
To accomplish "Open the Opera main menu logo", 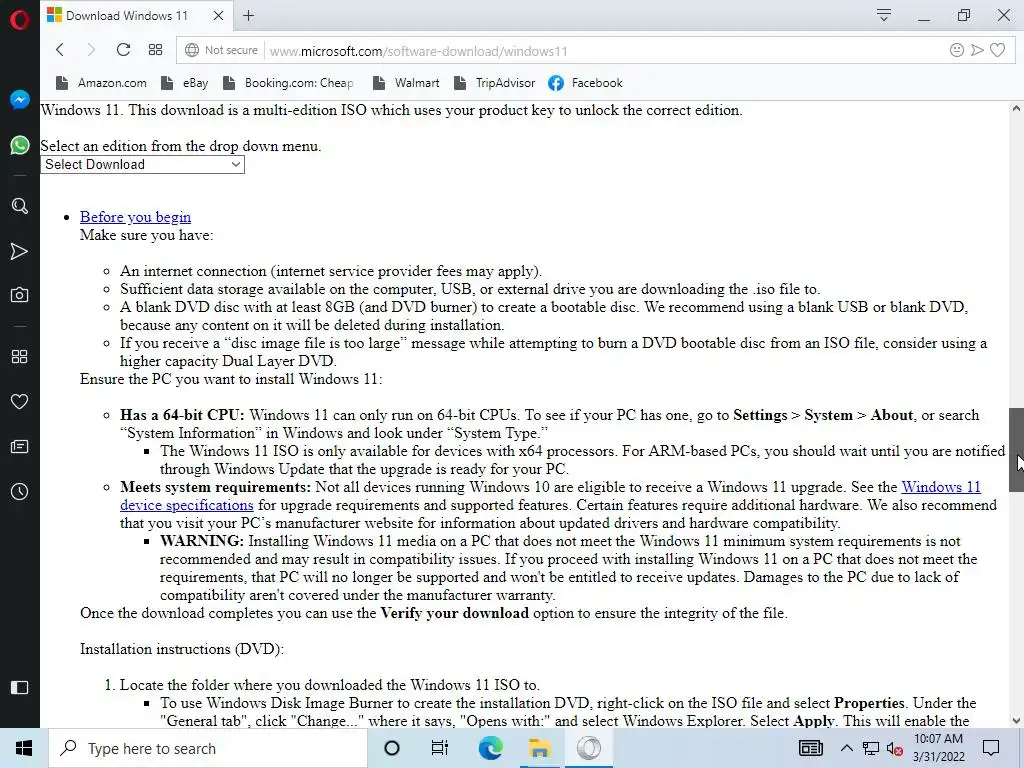I will [x=20, y=20].
